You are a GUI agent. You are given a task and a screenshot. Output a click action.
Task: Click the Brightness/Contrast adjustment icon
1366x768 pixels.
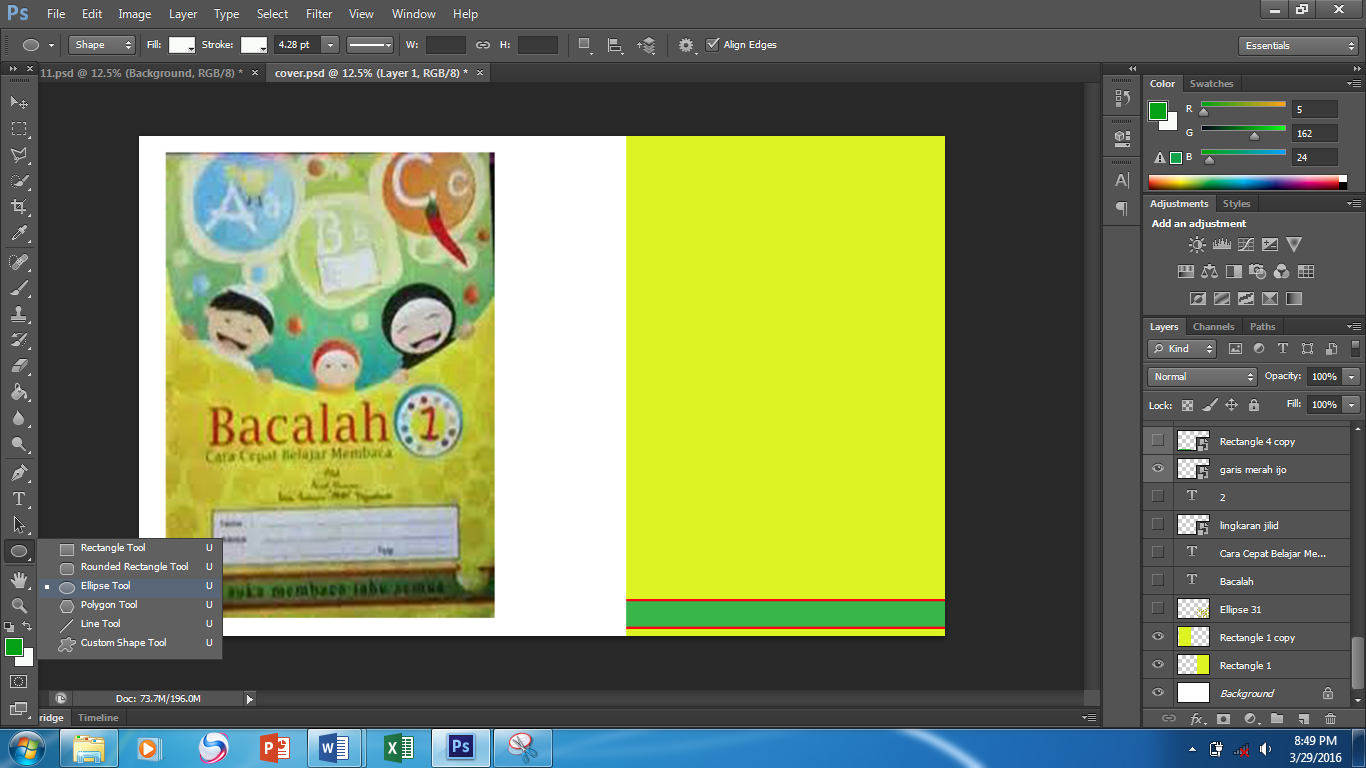pyautogui.click(x=1197, y=244)
